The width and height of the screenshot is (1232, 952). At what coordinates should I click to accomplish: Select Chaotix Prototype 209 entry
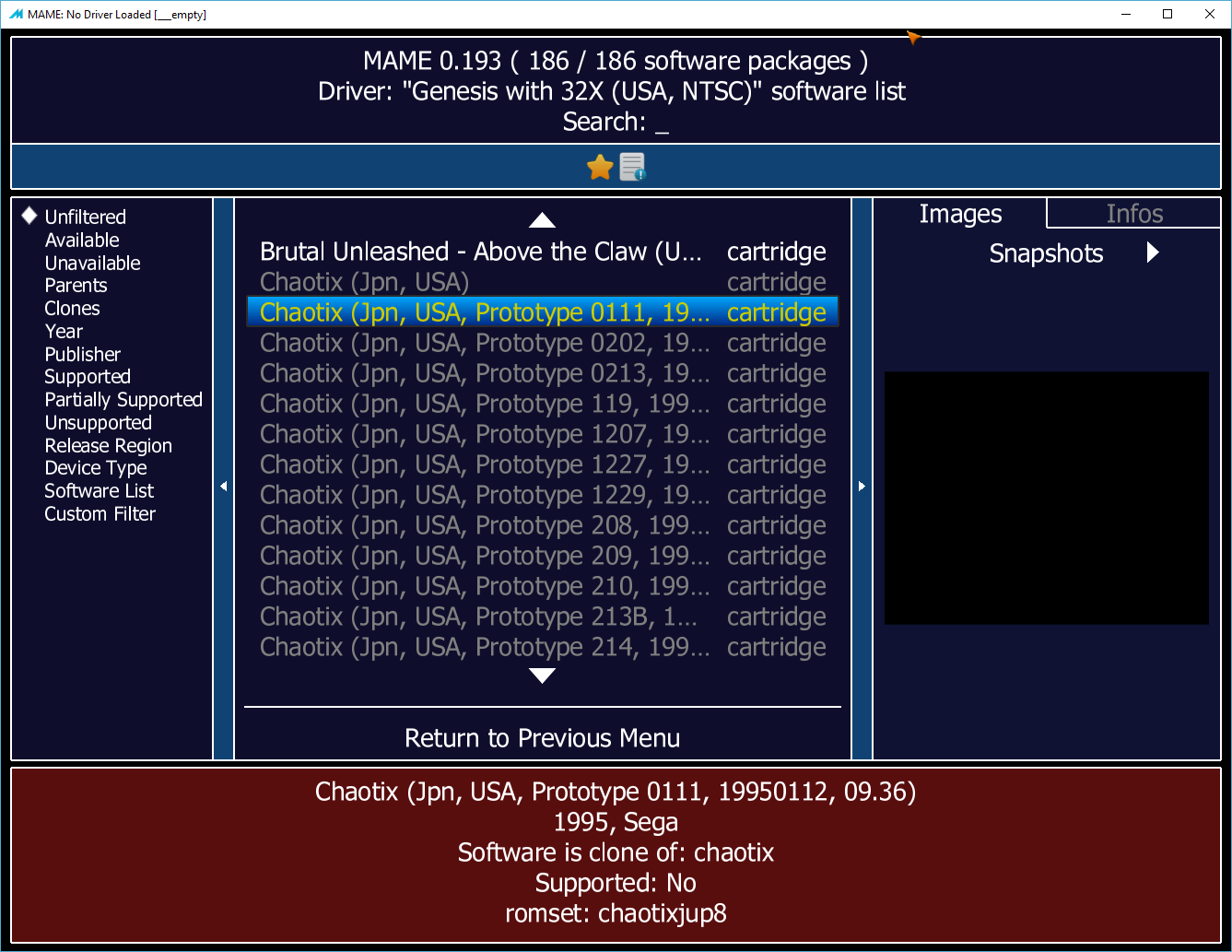[x=543, y=556]
